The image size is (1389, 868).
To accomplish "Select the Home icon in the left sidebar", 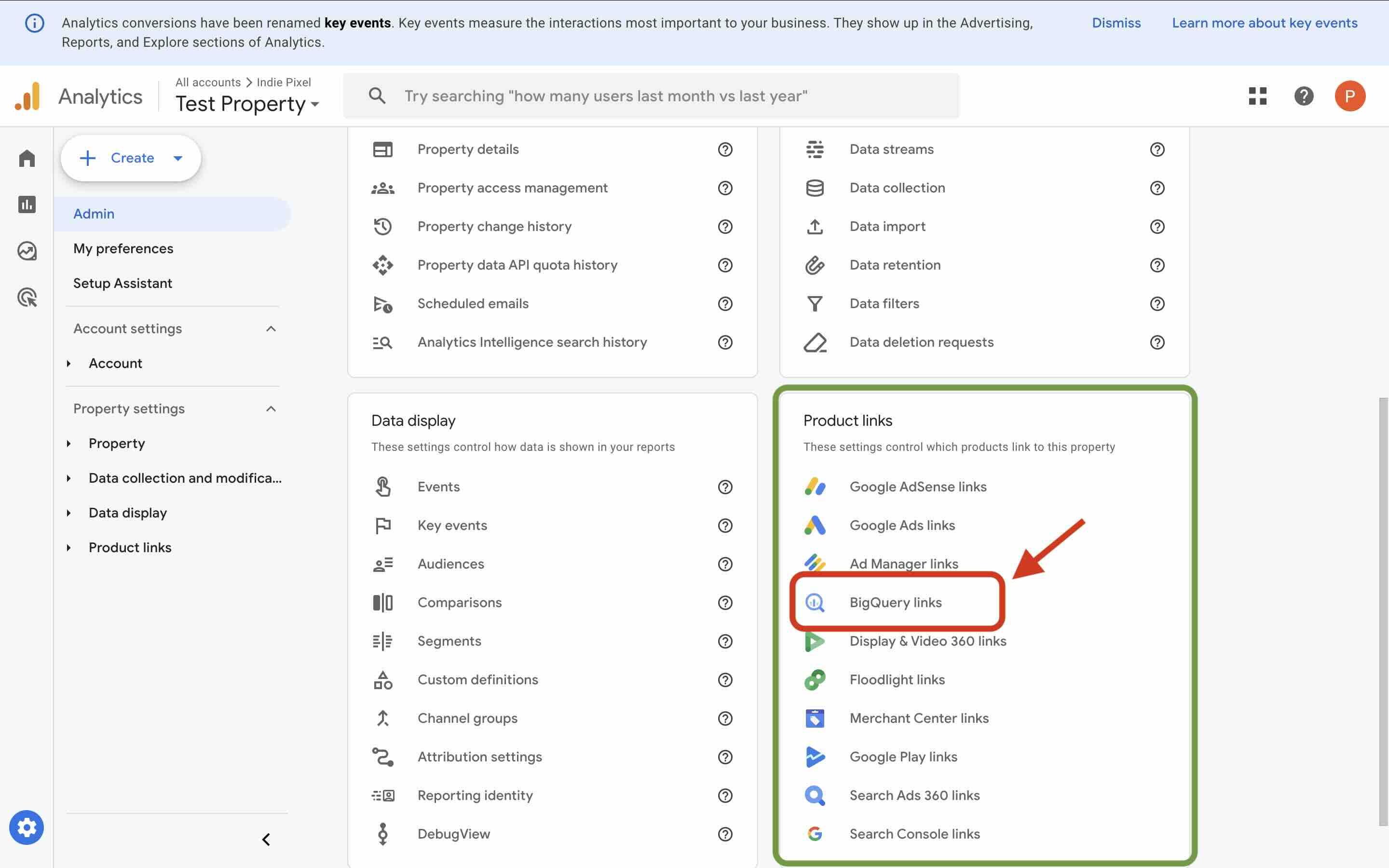I will [27, 158].
